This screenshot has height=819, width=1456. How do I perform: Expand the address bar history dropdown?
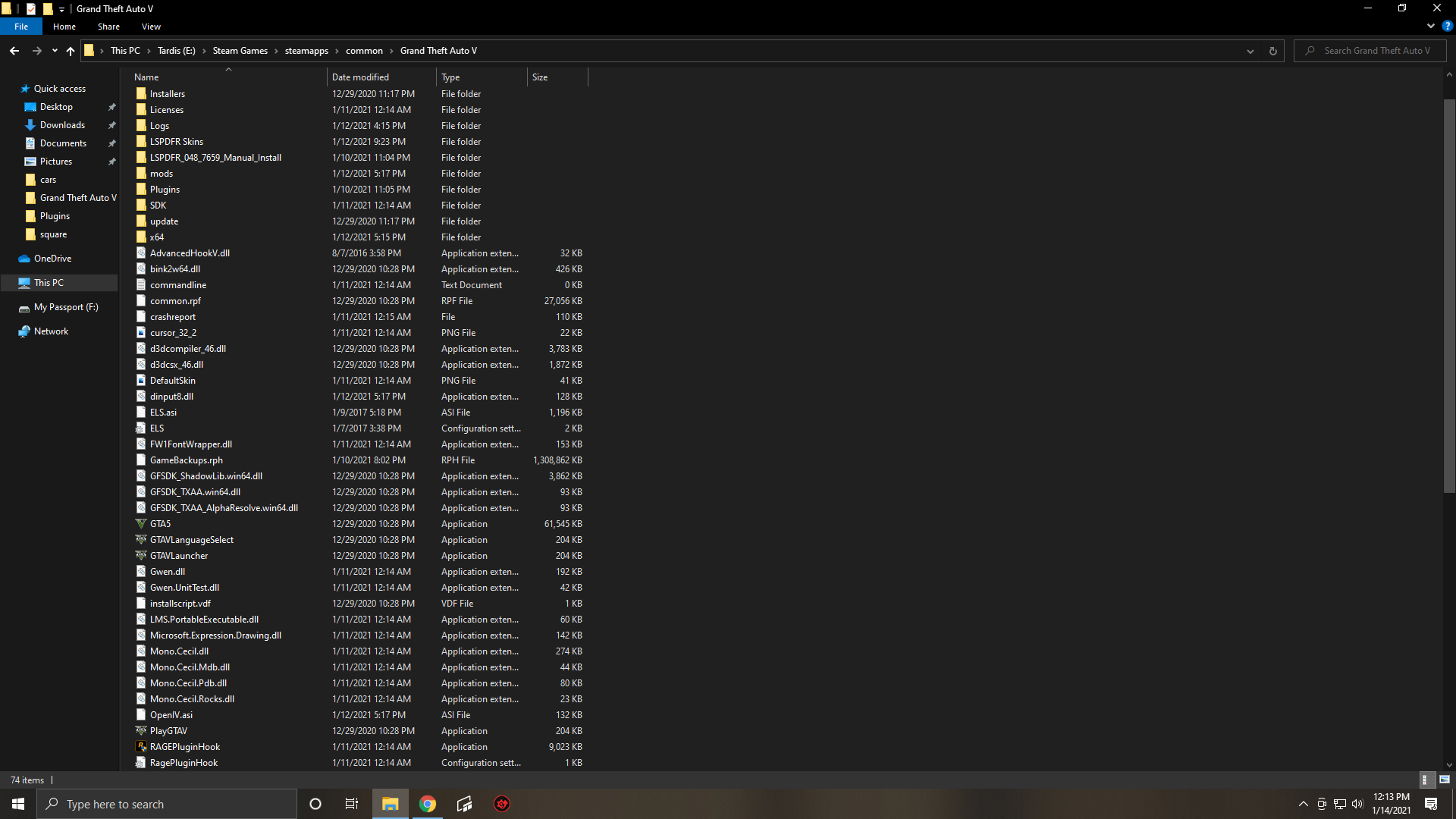1250,51
